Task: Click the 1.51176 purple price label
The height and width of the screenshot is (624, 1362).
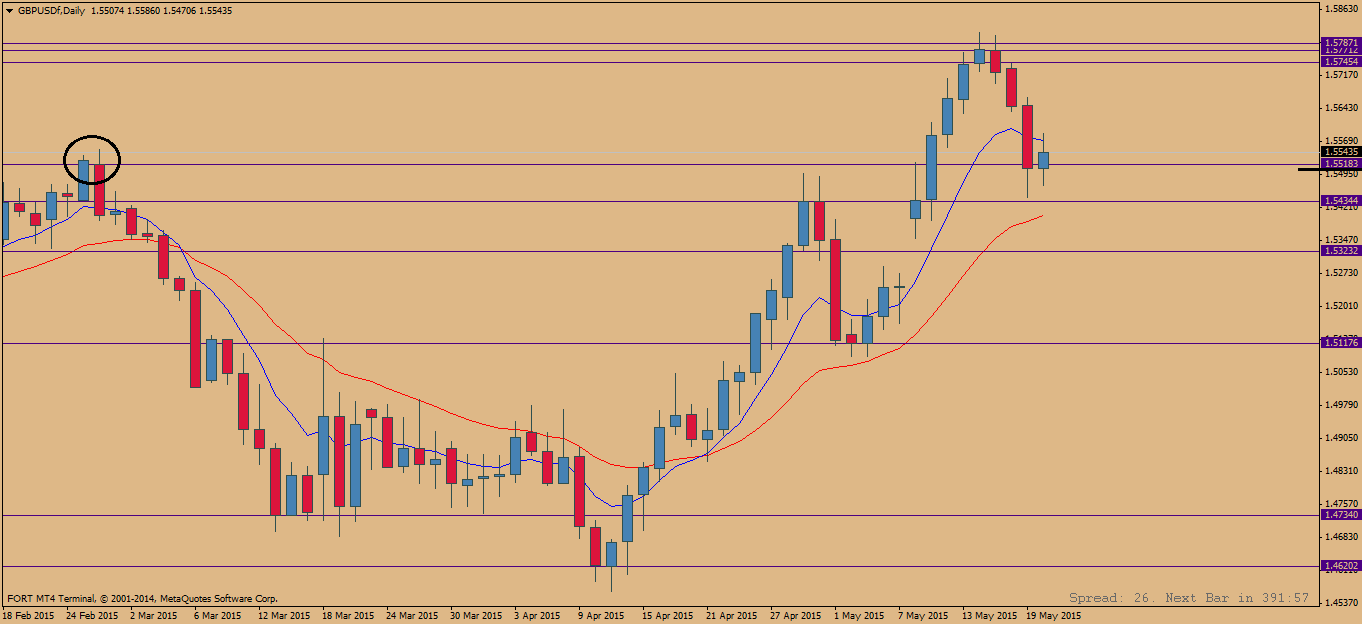Action: click(x=1341, y=343)
